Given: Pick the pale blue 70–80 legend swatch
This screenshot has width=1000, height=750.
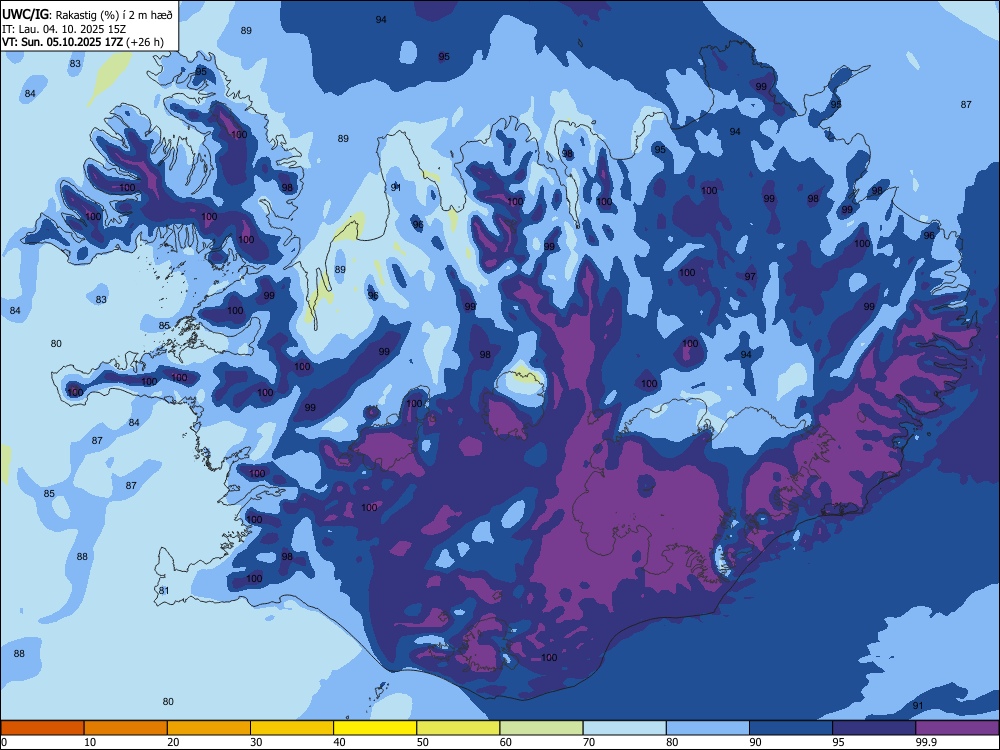Looking at the screenshot, I should 624,728.
